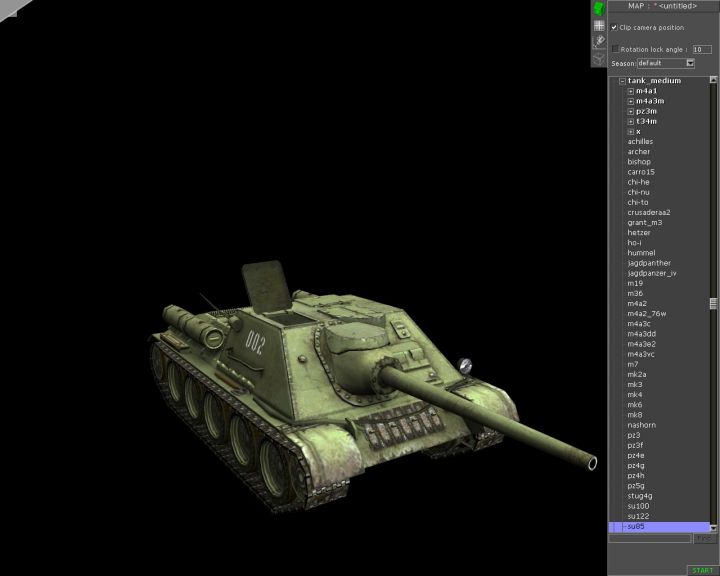Viewport: 720px width, 576px height.
Task: Click the 3D box icon in the sidebar
Action: (x=599, y=58)
